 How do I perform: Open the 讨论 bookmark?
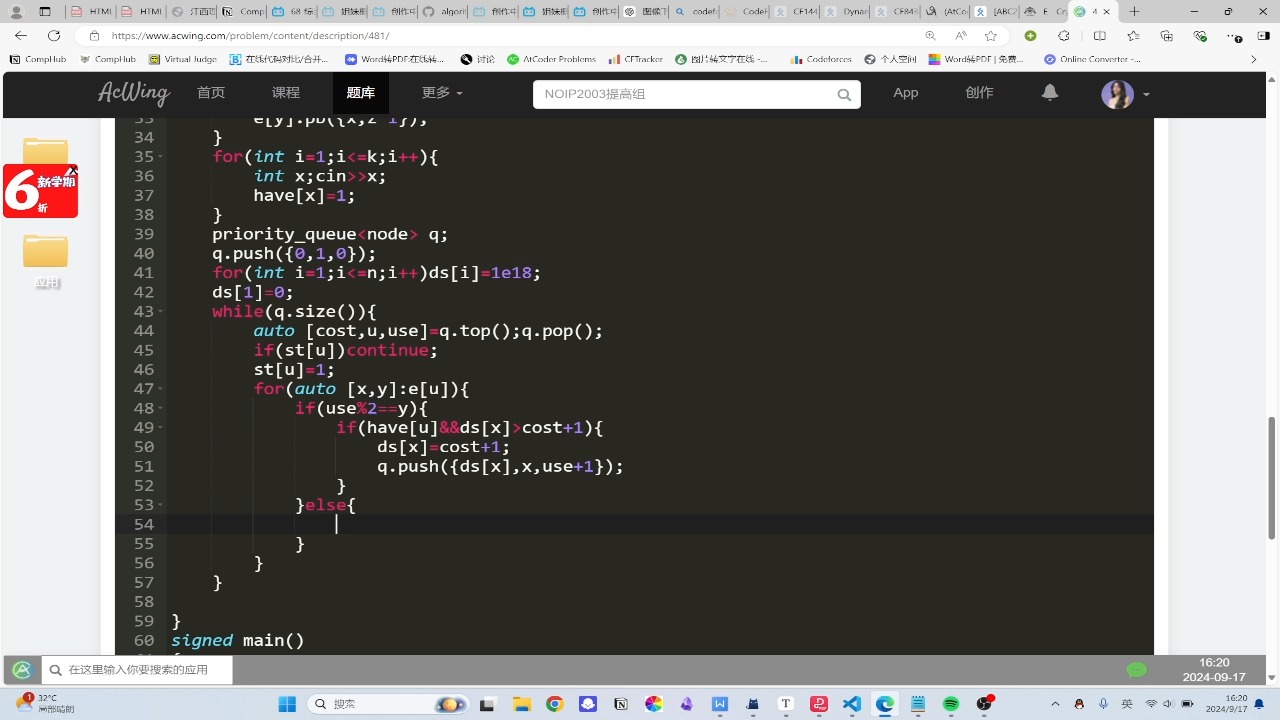pyautogui.click(x=478, y=59)
